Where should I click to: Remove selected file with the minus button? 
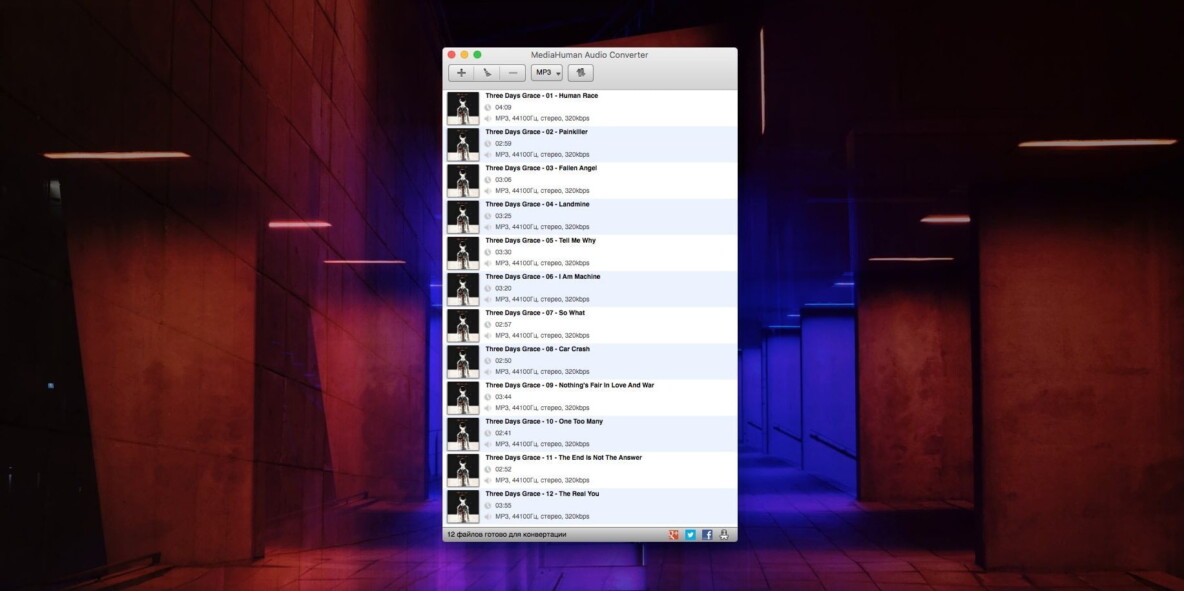tap(513, 73)
